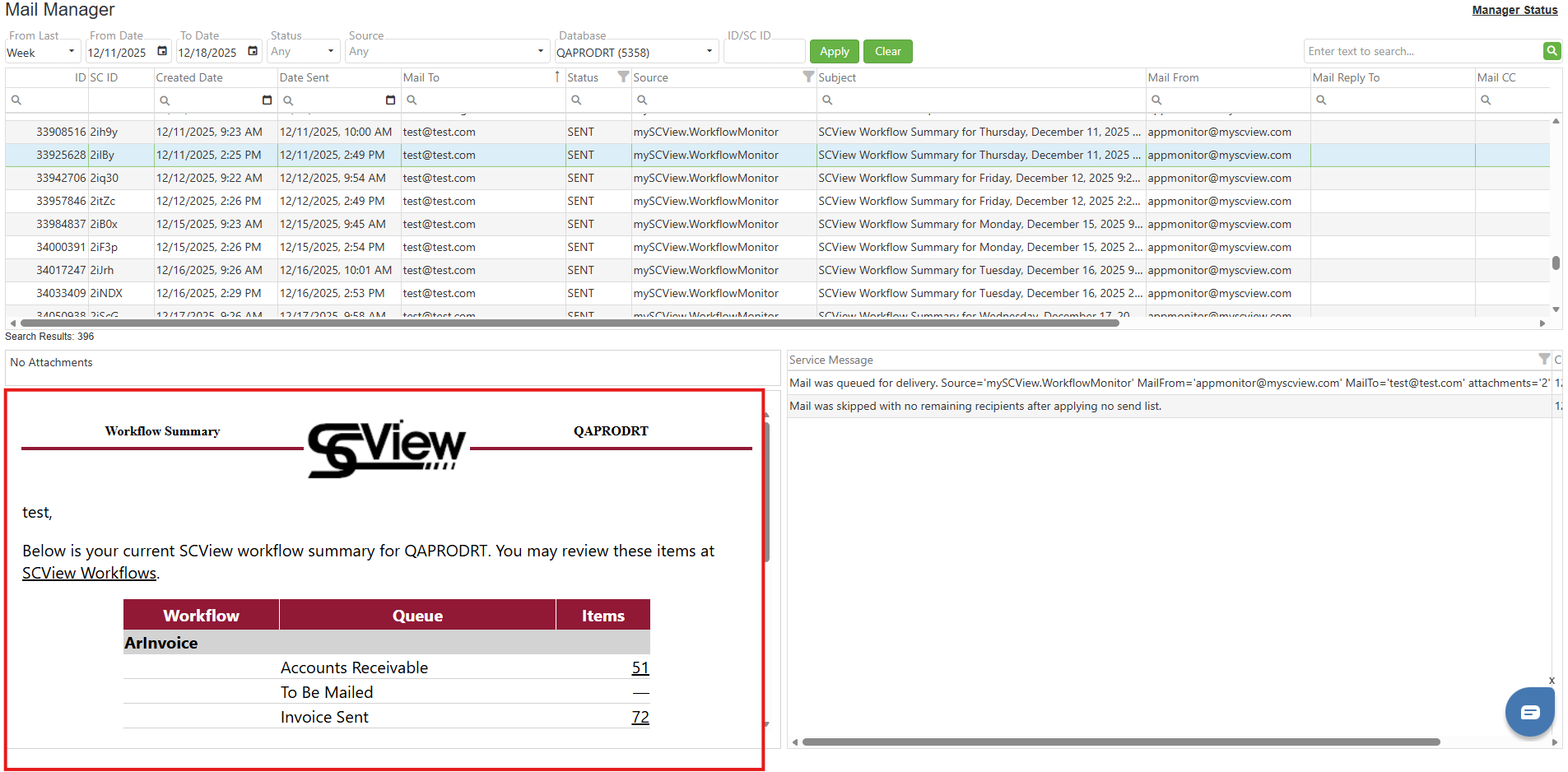Screen dimensions: 1568x772
Task: Open the SCView Workflows link
Action: [89, 573]
